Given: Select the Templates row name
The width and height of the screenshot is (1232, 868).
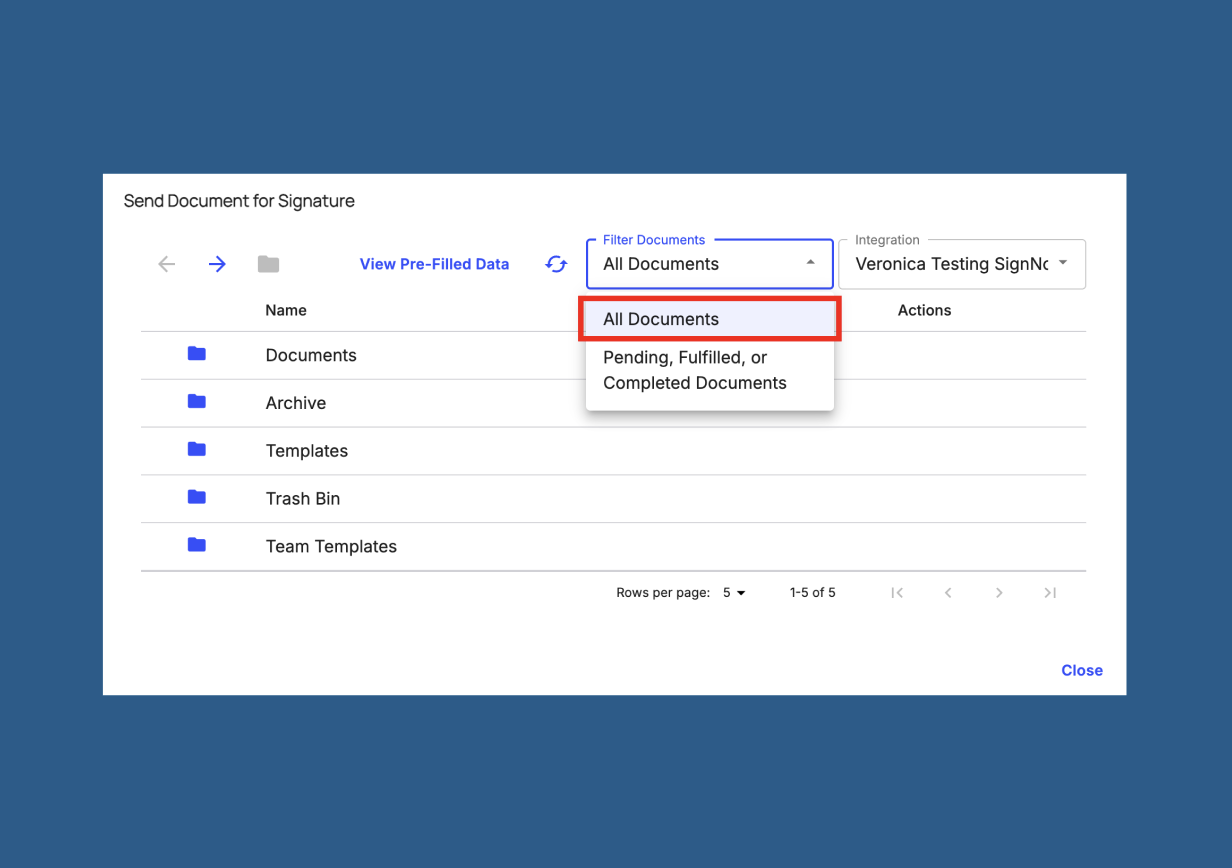Looking at the screenshot, I should [307, 451].
